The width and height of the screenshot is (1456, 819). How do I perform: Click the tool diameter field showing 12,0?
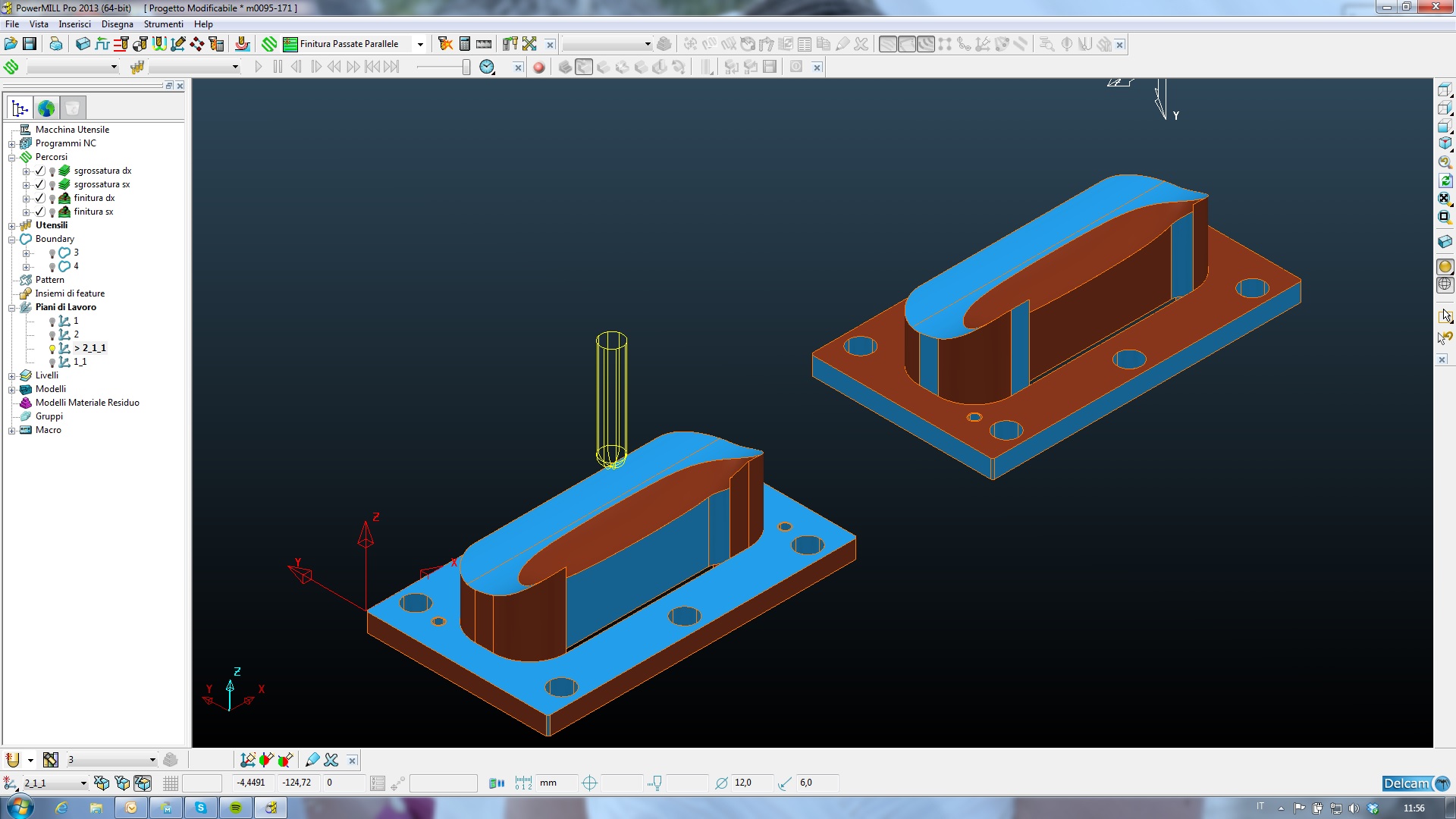(x=751, y=783)
